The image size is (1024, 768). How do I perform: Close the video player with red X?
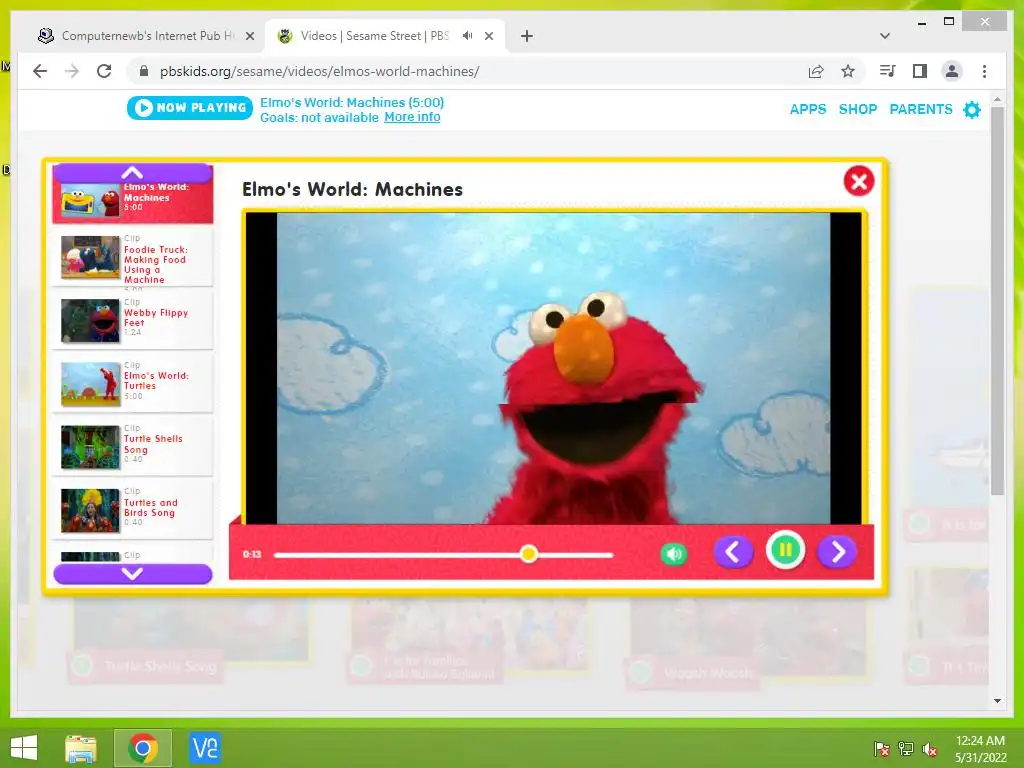click(858, 181)
